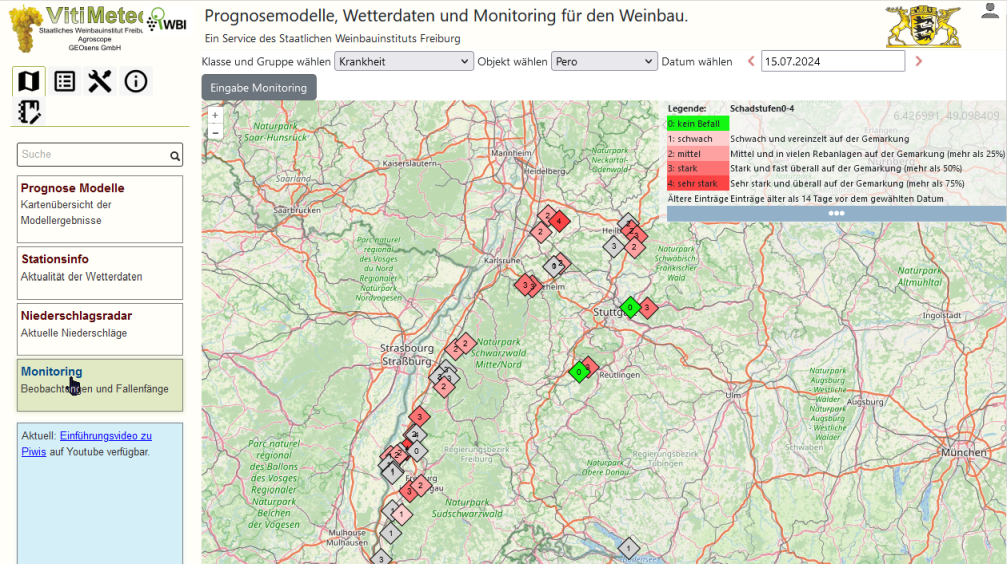Click the VitiMeteo grape logo
The height and width of the screenshot is (564, 1007).
coord(25,29)
